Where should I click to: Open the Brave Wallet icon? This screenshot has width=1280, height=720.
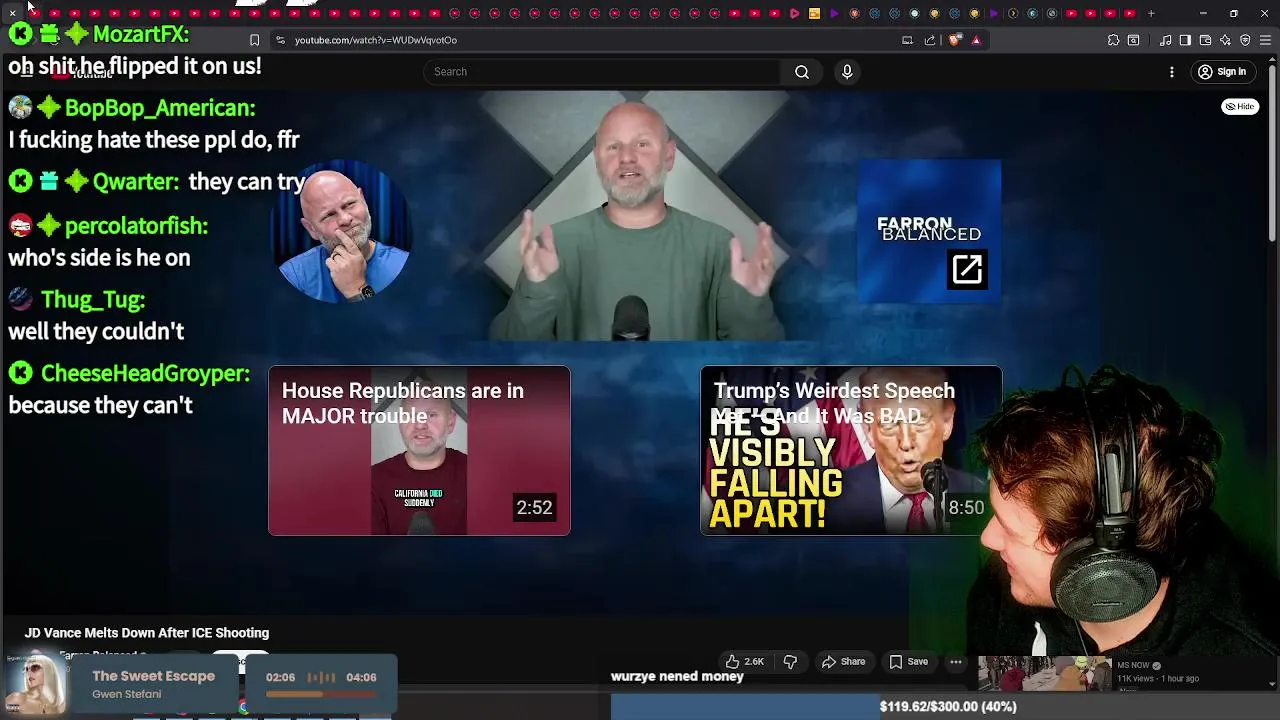pos(1205,40)
